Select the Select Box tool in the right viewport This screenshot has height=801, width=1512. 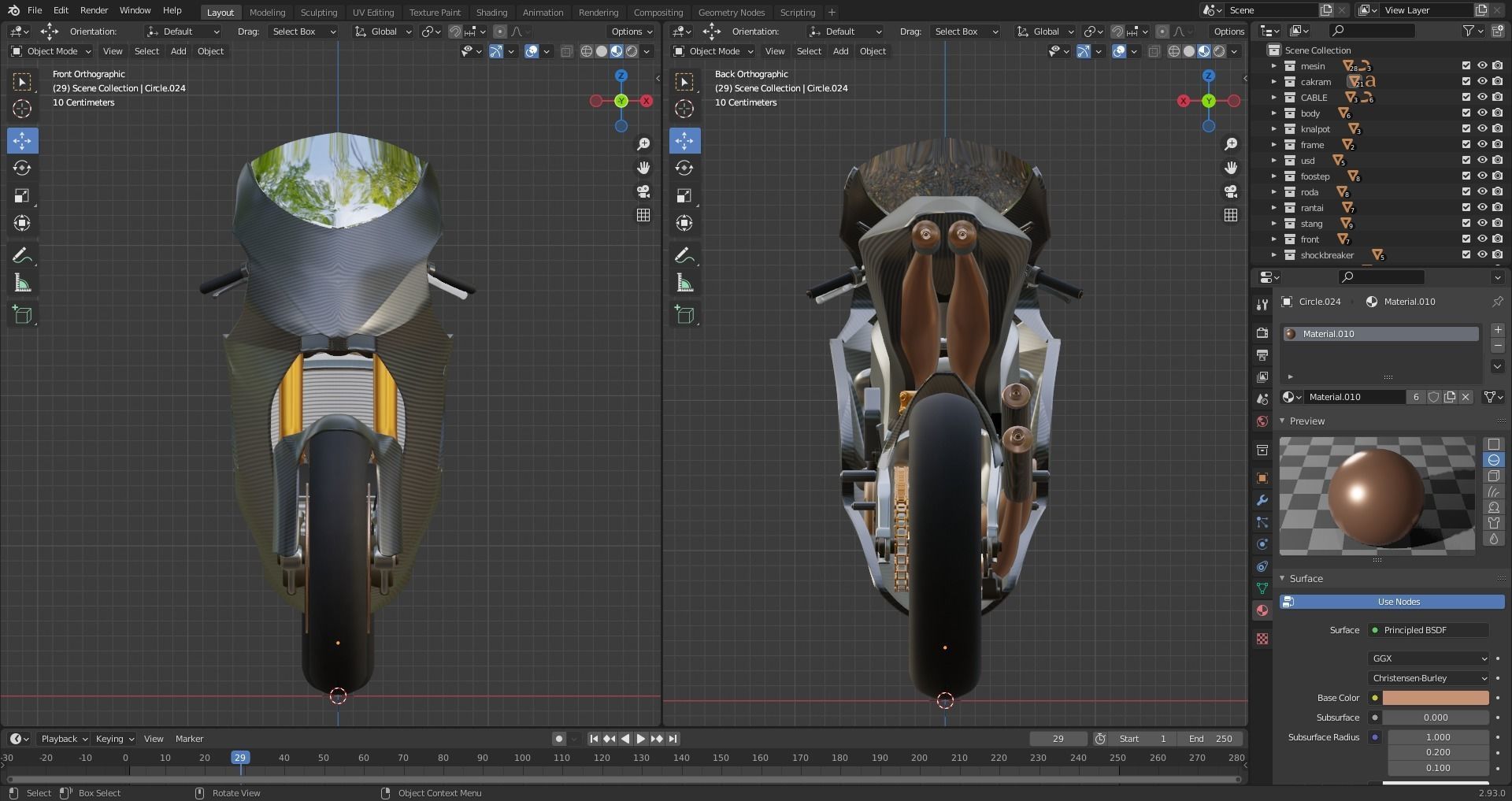tap(684, 81)
